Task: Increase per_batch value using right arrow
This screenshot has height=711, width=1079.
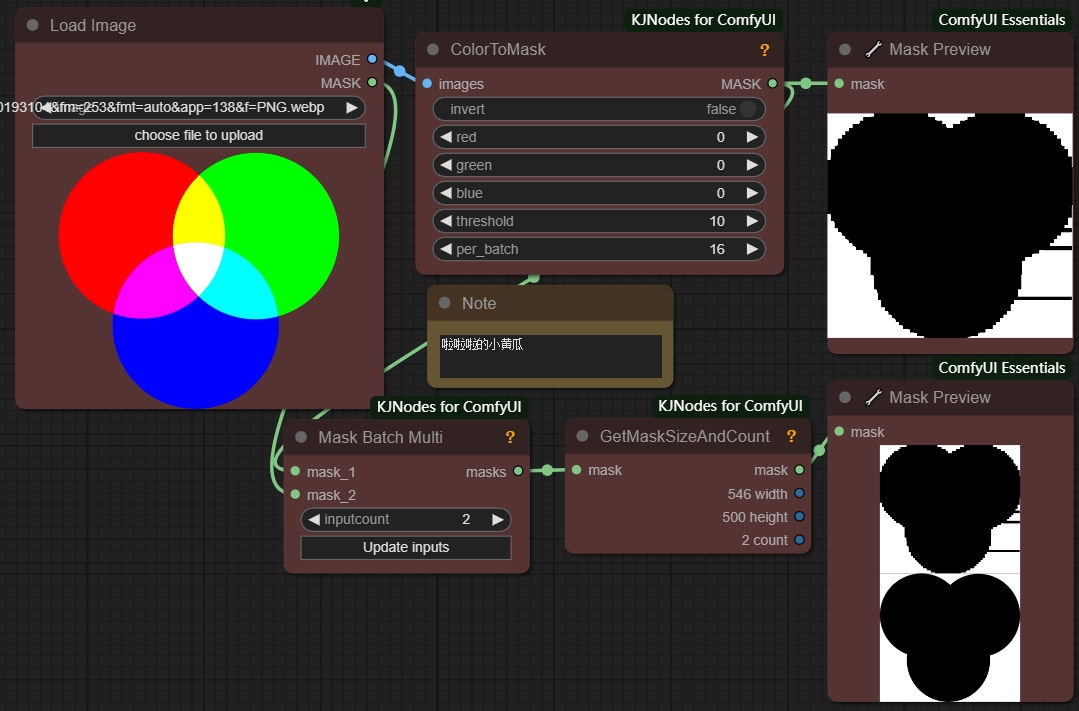Action: click(752, 249)
